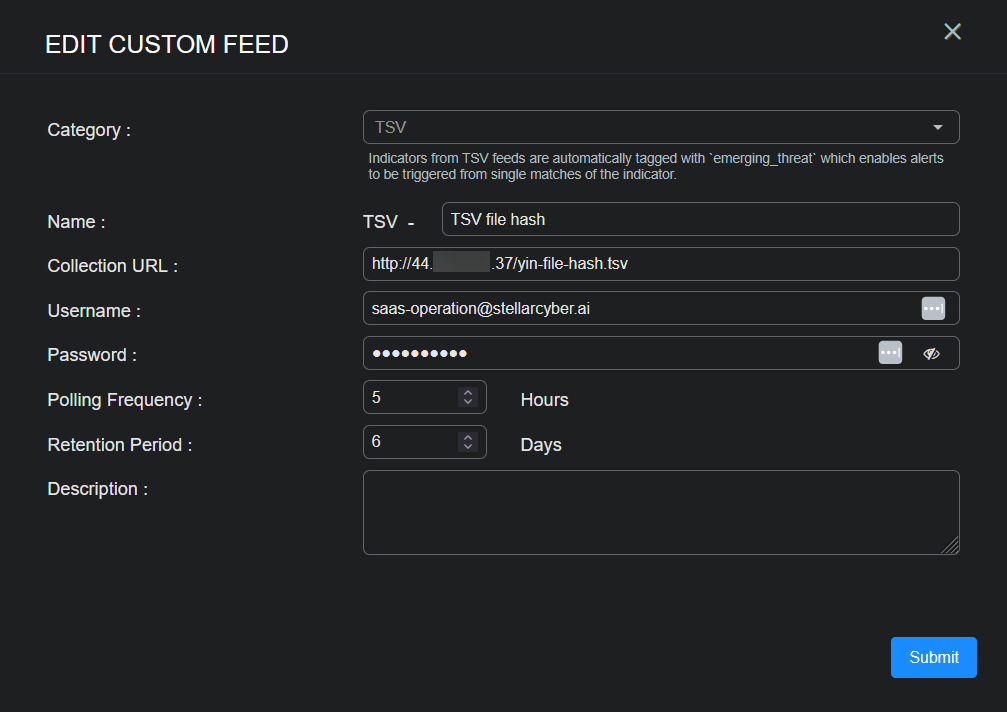Screen dimensions: 1007x712
Task: Click the password manager icon in Username field
Action: [932, 309]
